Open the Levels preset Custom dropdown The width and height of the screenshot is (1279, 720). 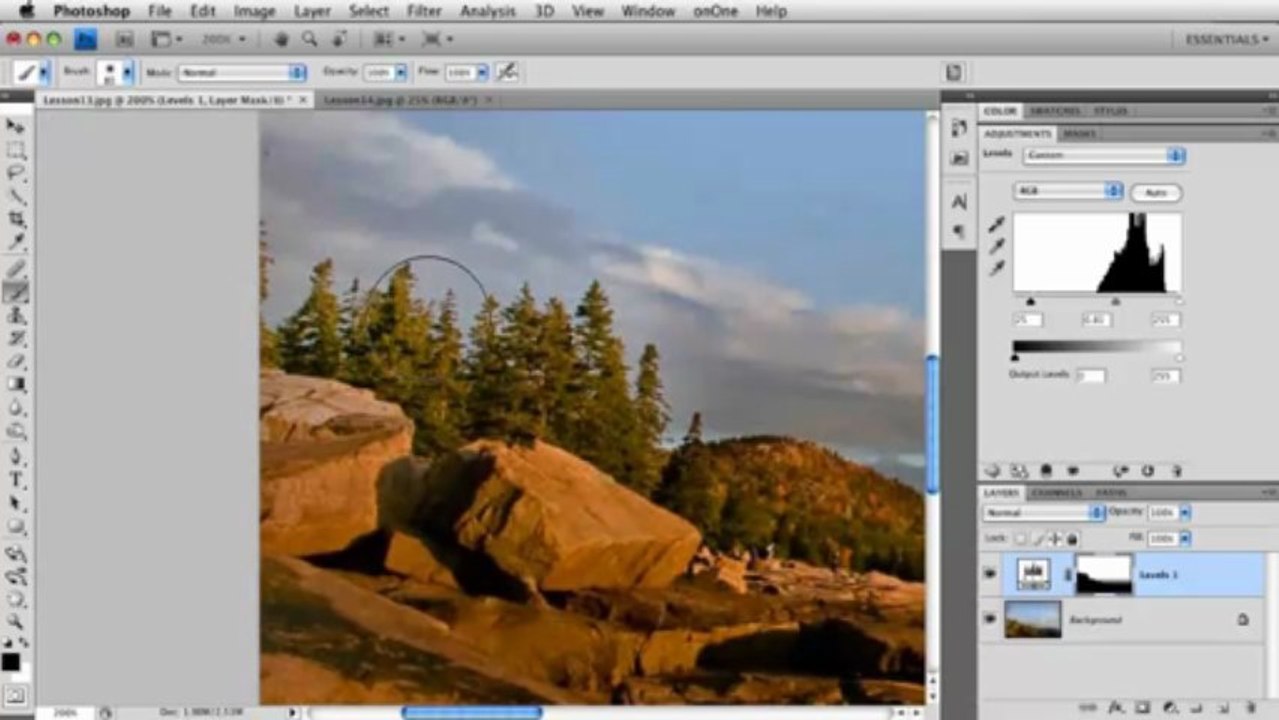pyautogui.click(x=1104, y=156)
